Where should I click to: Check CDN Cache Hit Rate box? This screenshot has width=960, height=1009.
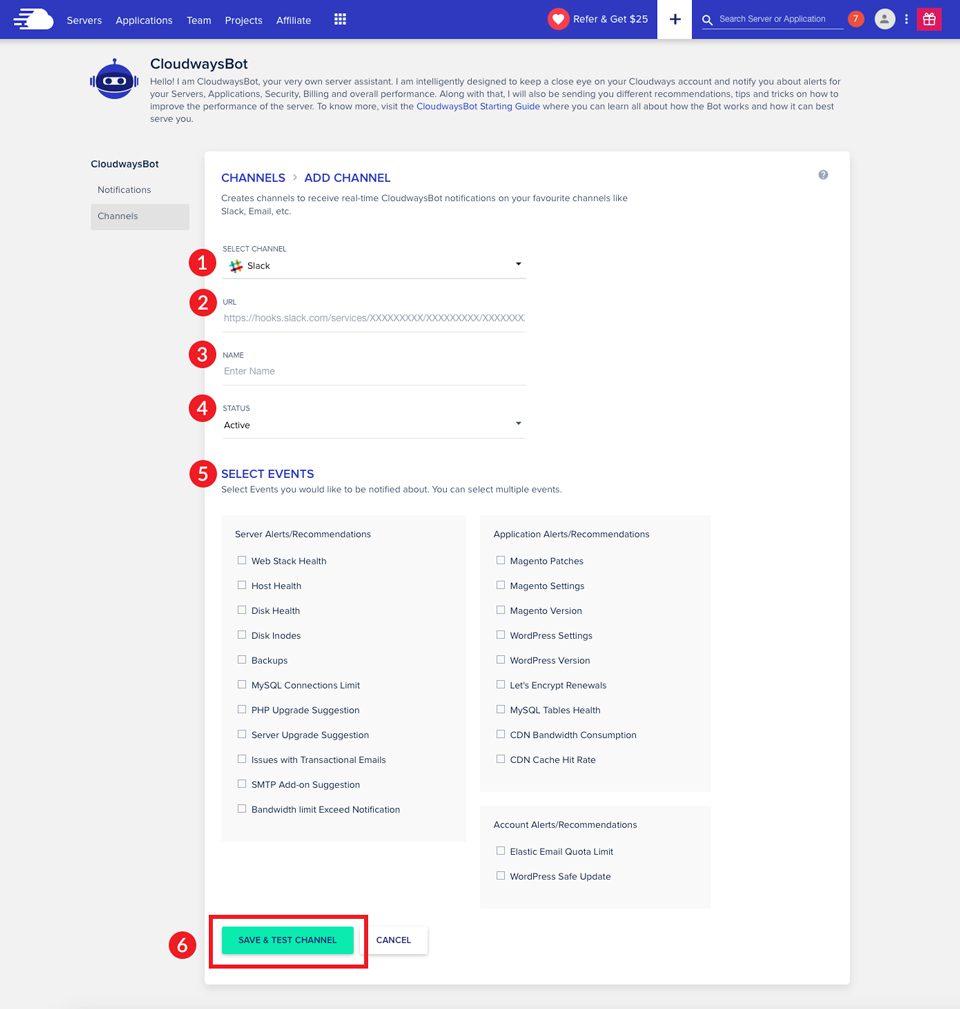tap(501, 759)
